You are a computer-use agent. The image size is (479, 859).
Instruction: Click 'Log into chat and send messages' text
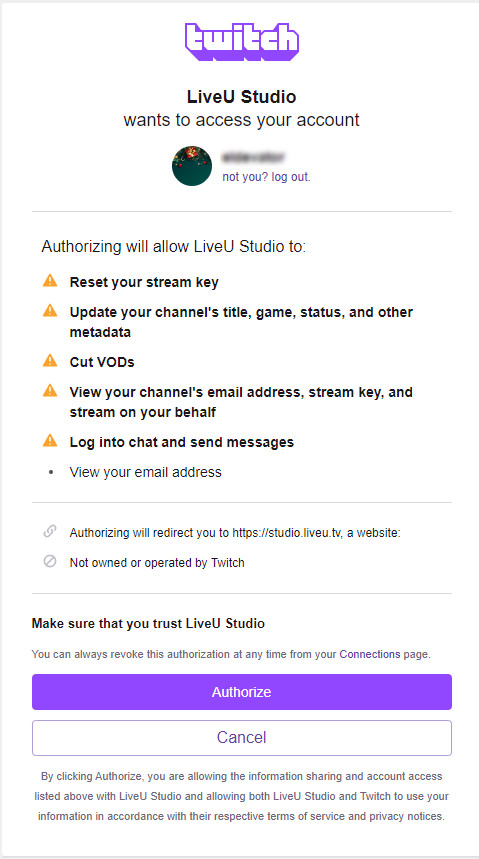click(x=181, y=442)
